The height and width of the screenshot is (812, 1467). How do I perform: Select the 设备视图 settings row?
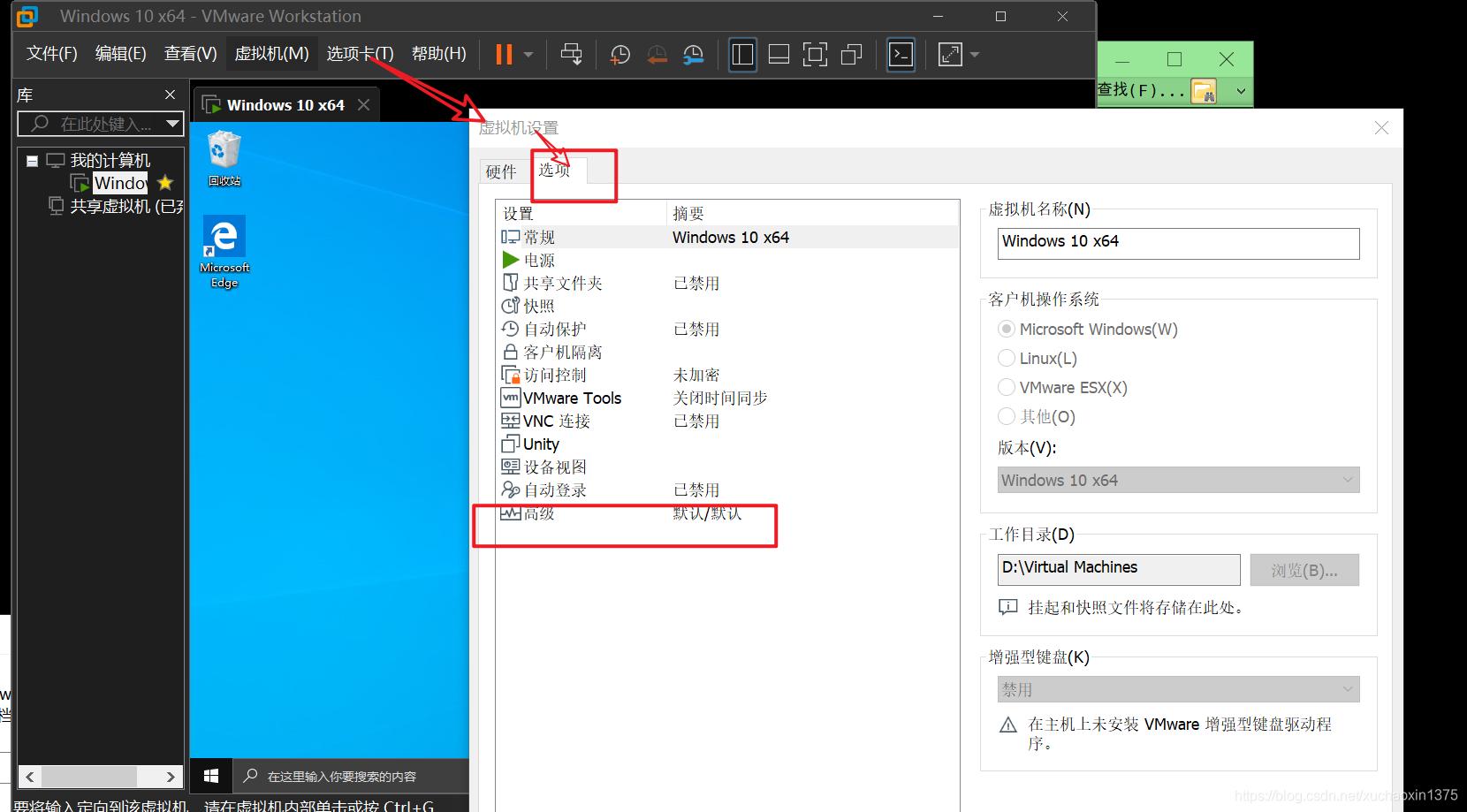[x=726, y=467]
